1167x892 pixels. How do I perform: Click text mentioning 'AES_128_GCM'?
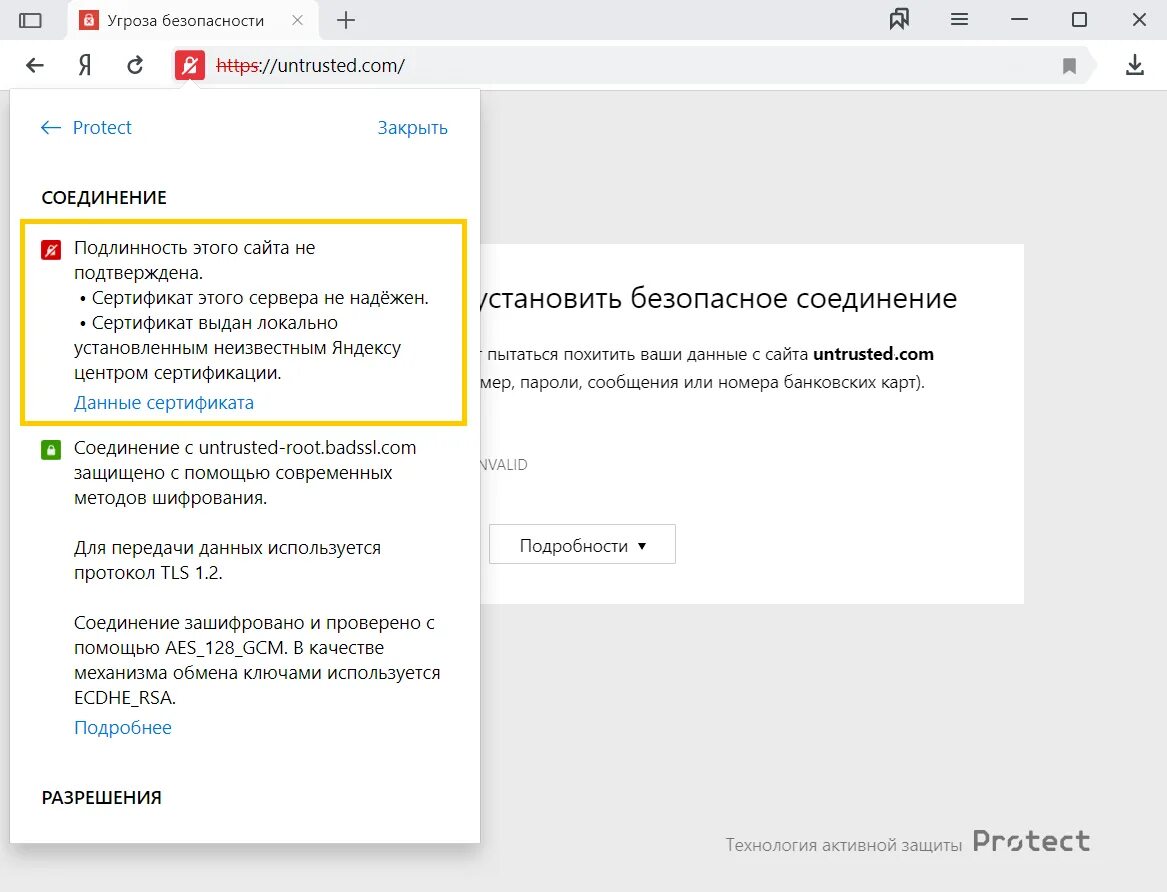pyautogui.click(x=257, y=660)
